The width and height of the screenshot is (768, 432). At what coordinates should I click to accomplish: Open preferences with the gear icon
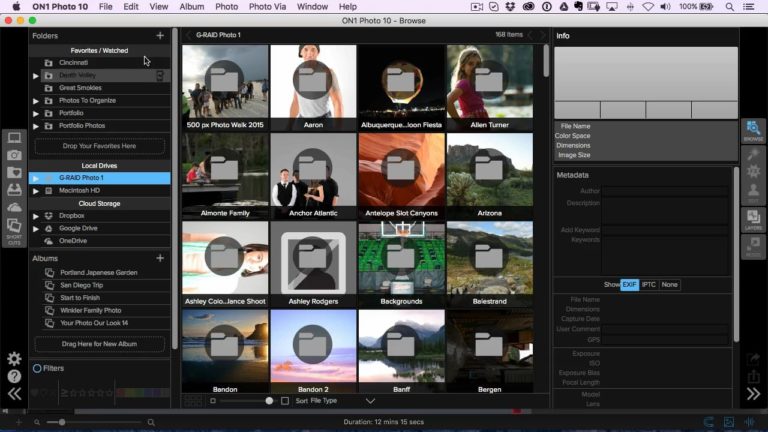pyautogui.click(x=14, y=359)
